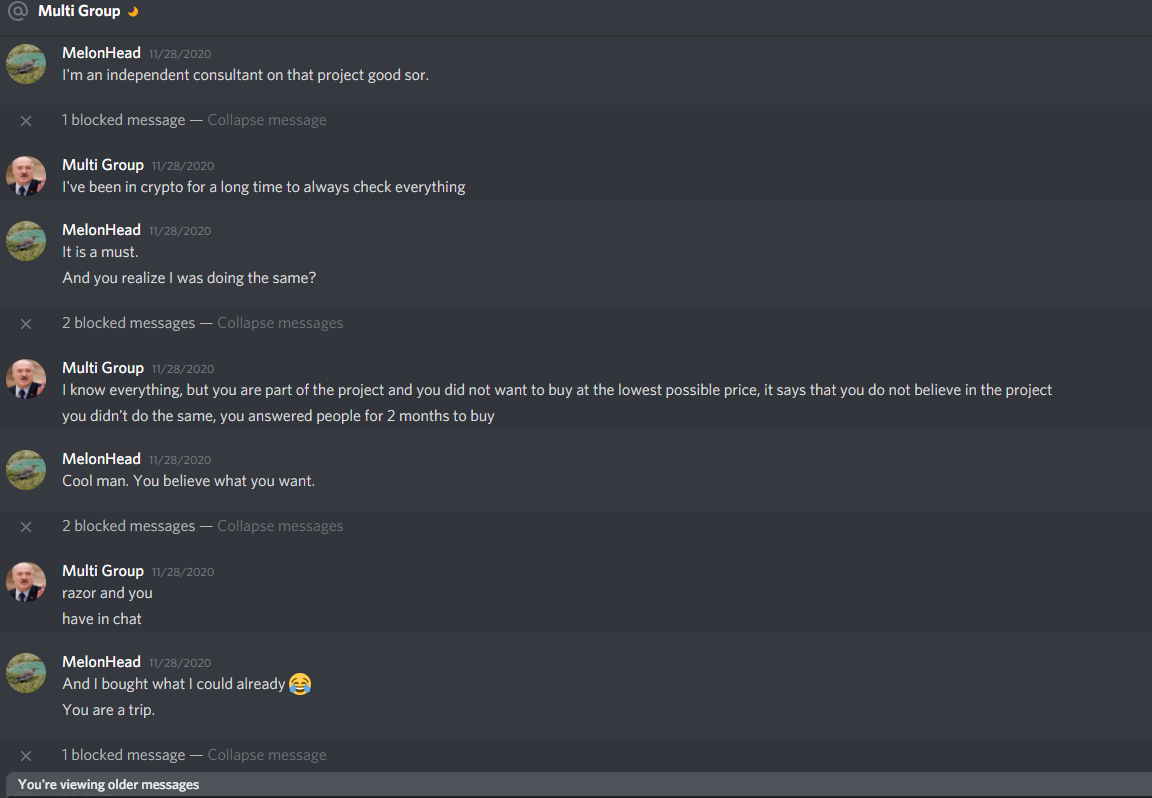Click the idle moon status icon
This screenshot has width=1152, height=798.
point(133,11)
